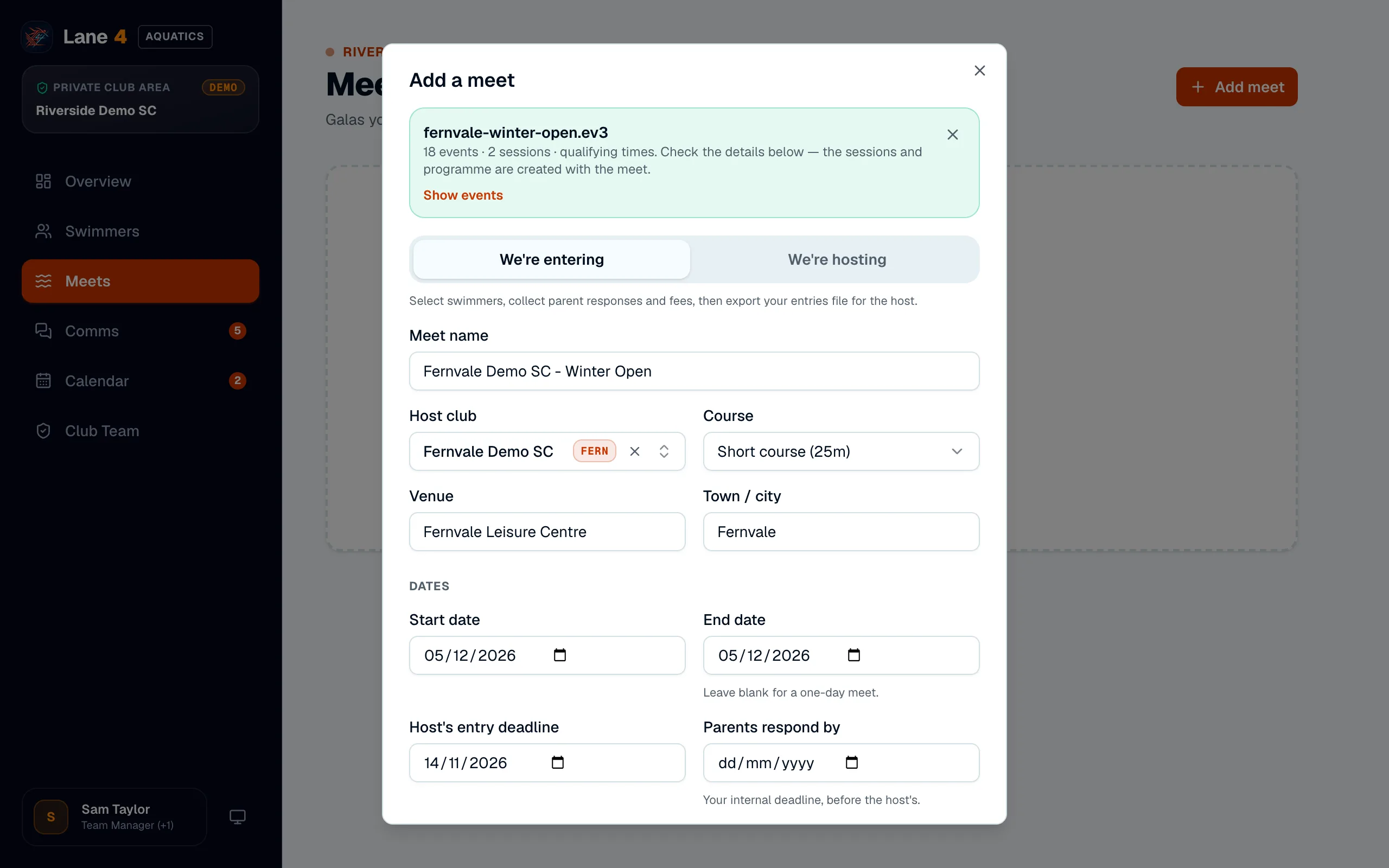The width and height of the screenshot is (1389, 868).
Task: Open Meets in the sidebar
Action: point(140,282)
